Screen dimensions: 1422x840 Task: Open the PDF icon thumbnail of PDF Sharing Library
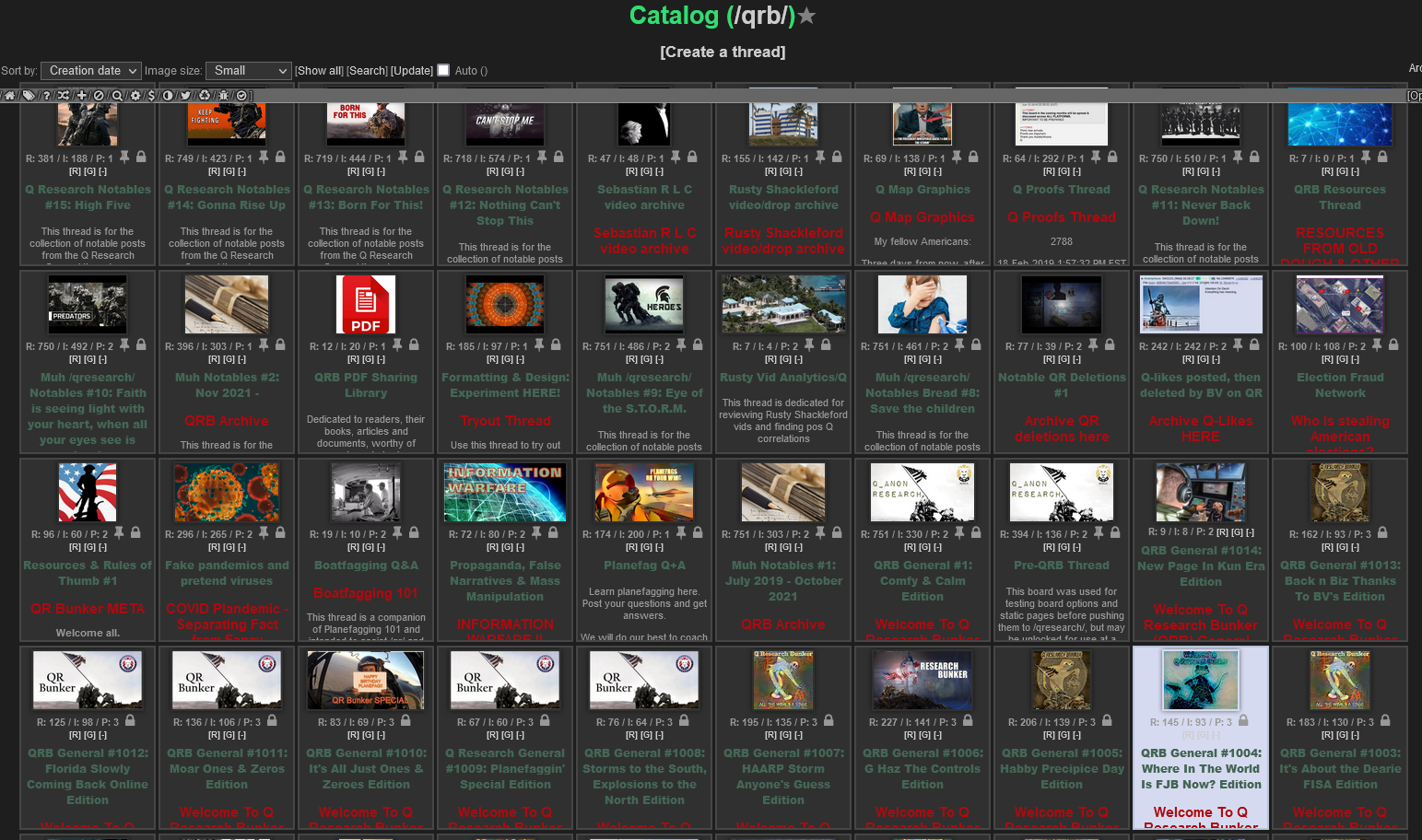pyautogui.click(x=366, y=305)
